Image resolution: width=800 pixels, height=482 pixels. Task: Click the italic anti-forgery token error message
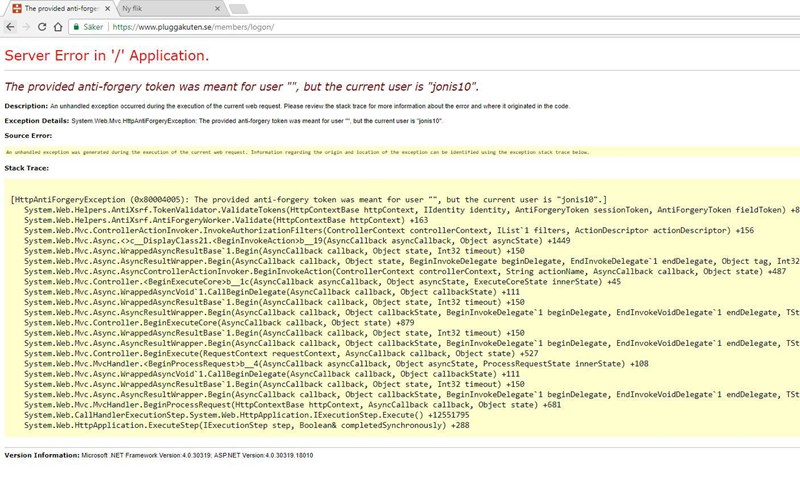[242, 86]
